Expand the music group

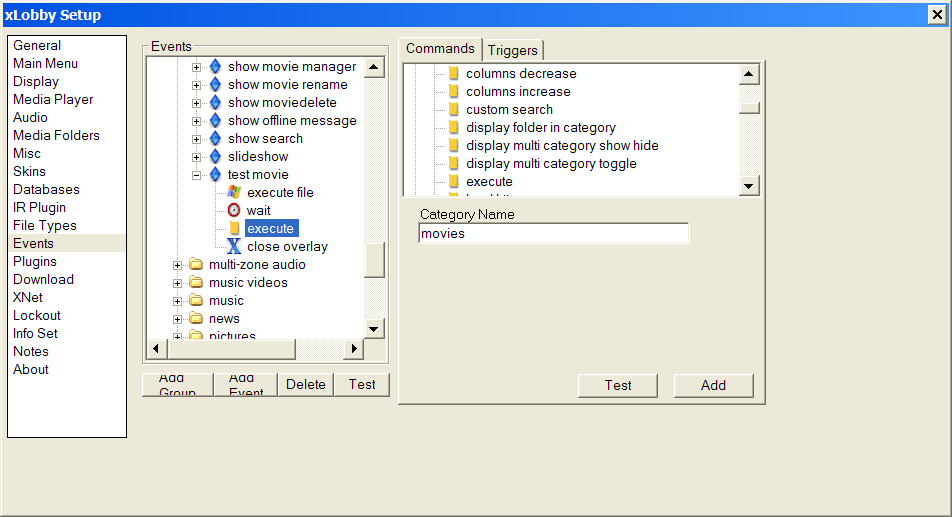click(177, 301)
